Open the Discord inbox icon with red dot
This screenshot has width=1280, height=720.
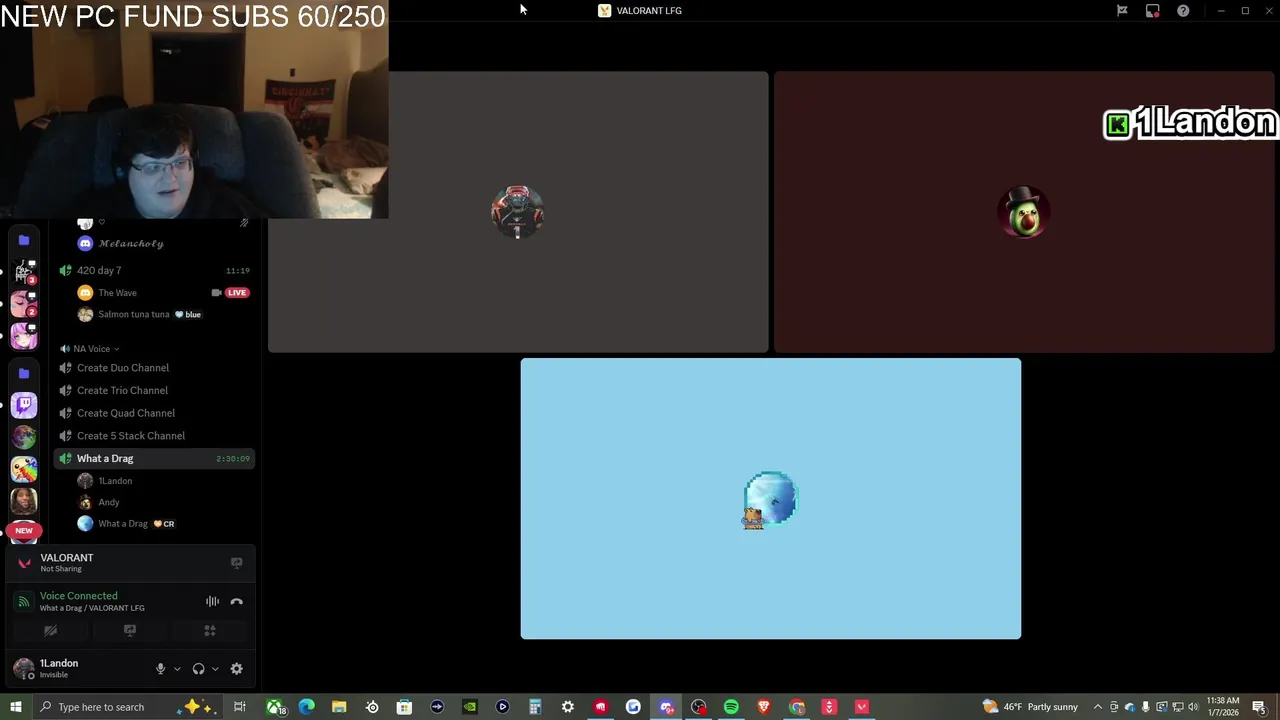click(x=1152, y=11)
